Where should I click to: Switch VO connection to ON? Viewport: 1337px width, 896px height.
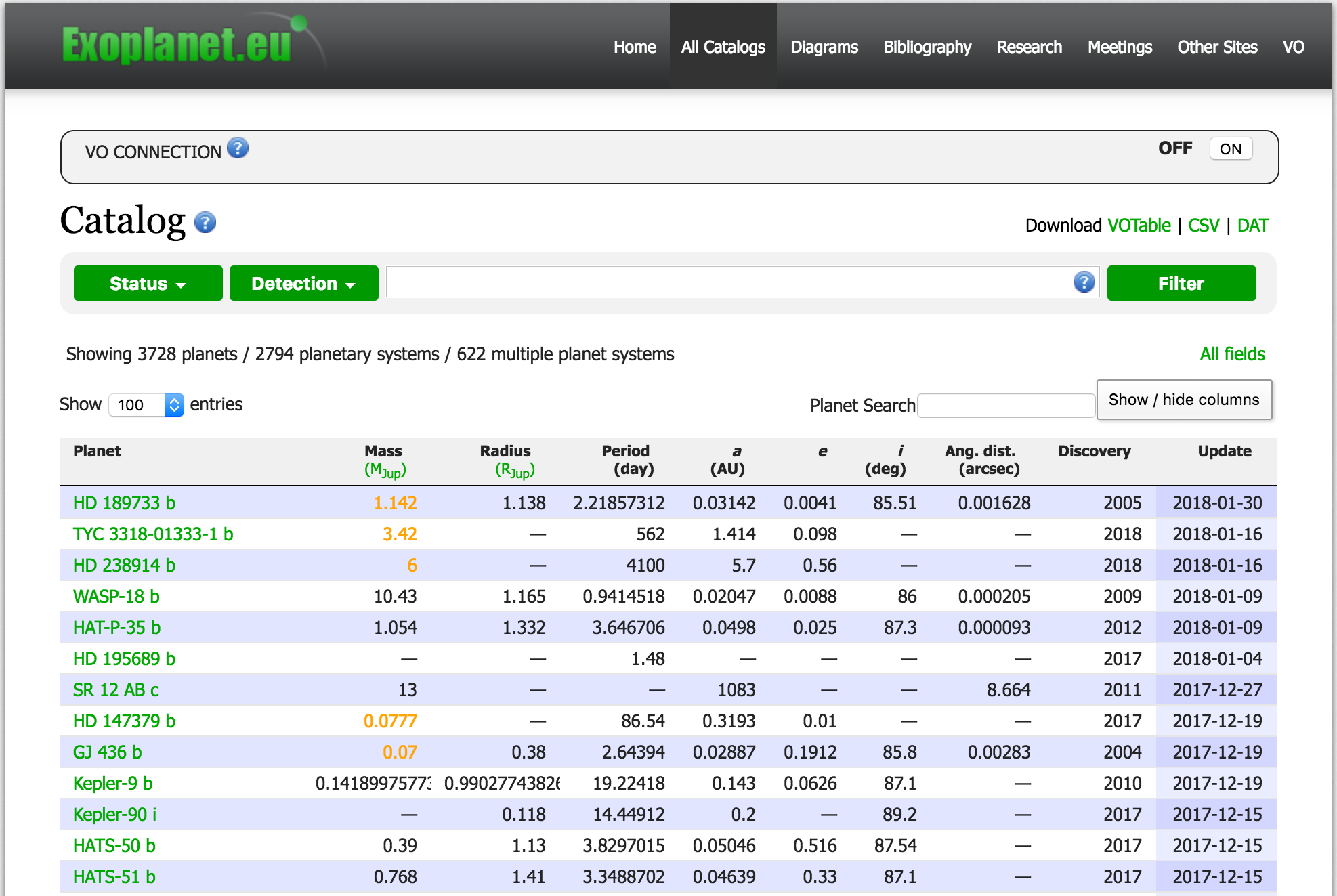click(x=1230, y=149)
